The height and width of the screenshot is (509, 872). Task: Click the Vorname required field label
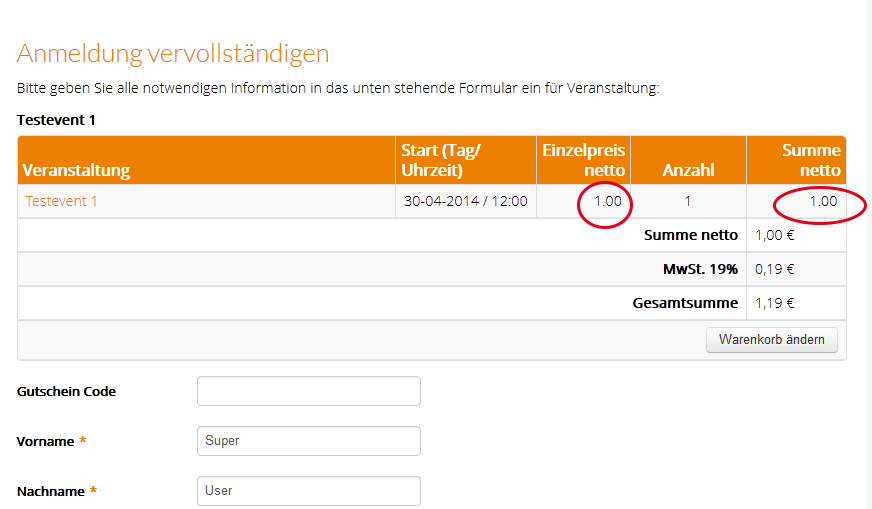pos(46,441)
